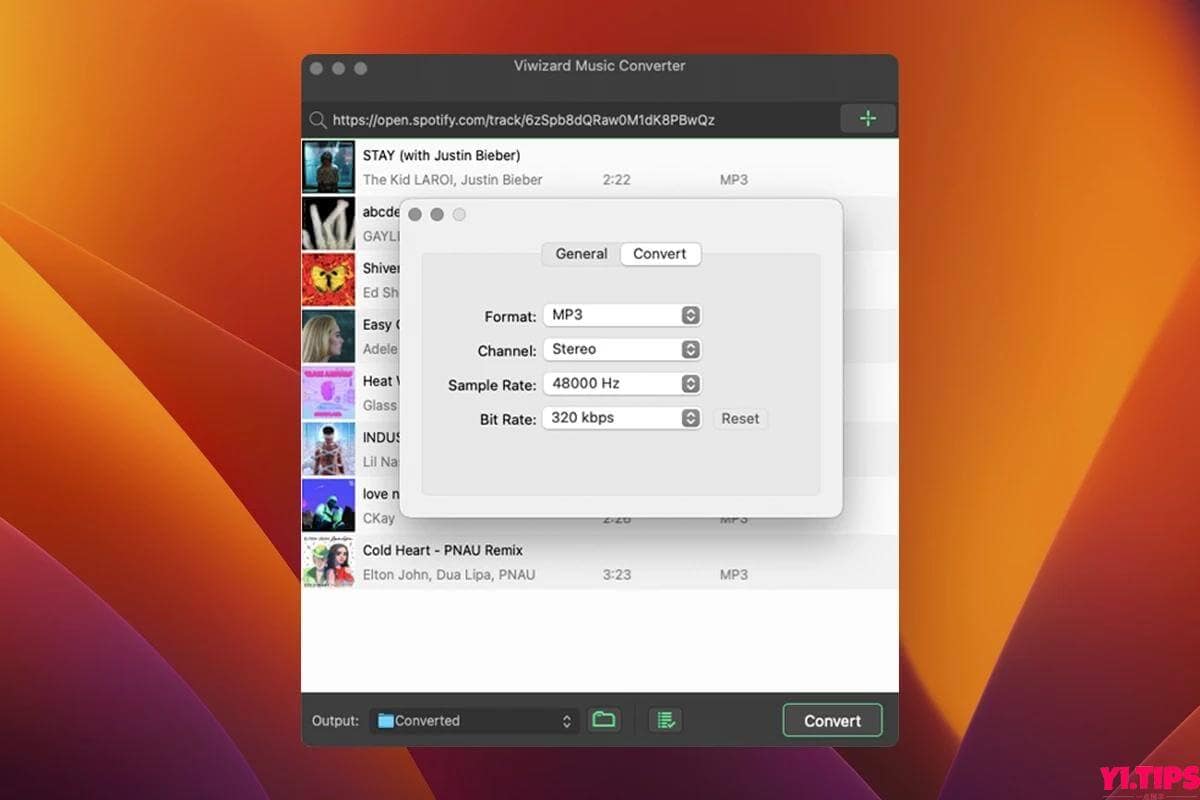This screenshot has height=800, width=1200.
Task: Click the converted list icon near Output
Action: click(664, 720)
